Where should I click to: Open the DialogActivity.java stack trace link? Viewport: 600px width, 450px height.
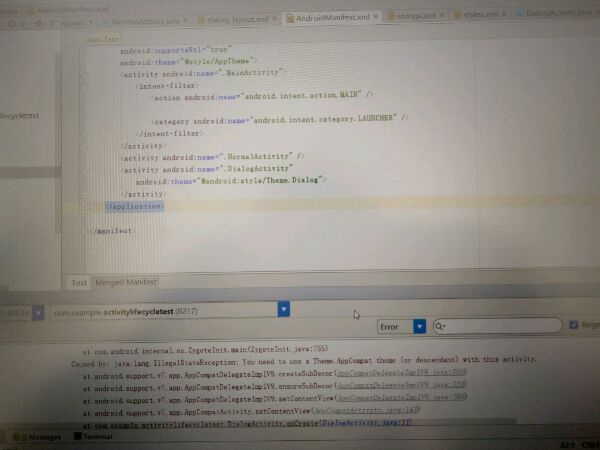(366, 423)
